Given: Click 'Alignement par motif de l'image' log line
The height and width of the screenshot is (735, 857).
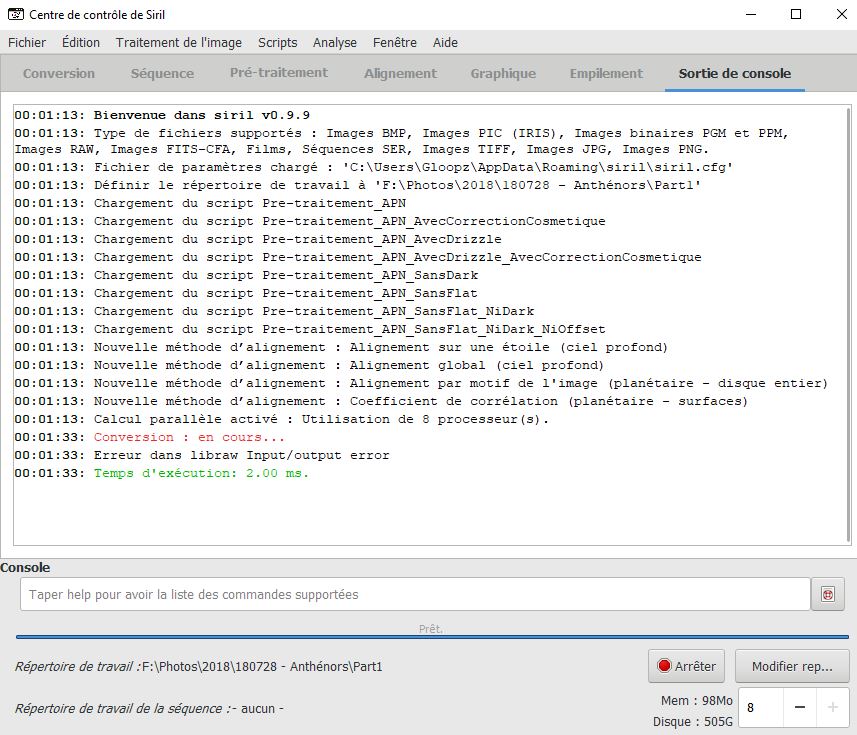Looking at the screenshot, I should [x=421, y=383].
